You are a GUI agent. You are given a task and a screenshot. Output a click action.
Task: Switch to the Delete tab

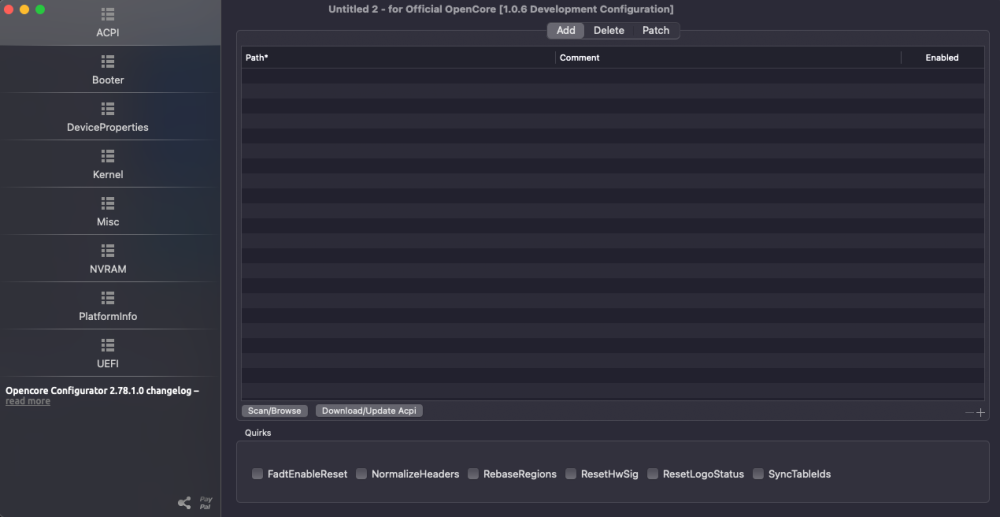click(608, 31)
